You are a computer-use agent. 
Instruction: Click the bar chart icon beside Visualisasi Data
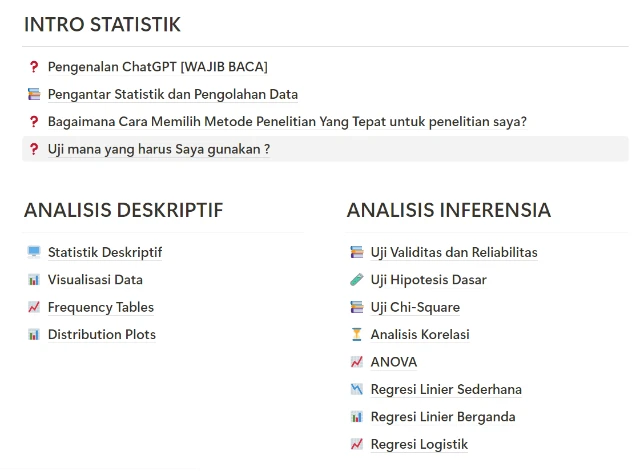point(34,280)
